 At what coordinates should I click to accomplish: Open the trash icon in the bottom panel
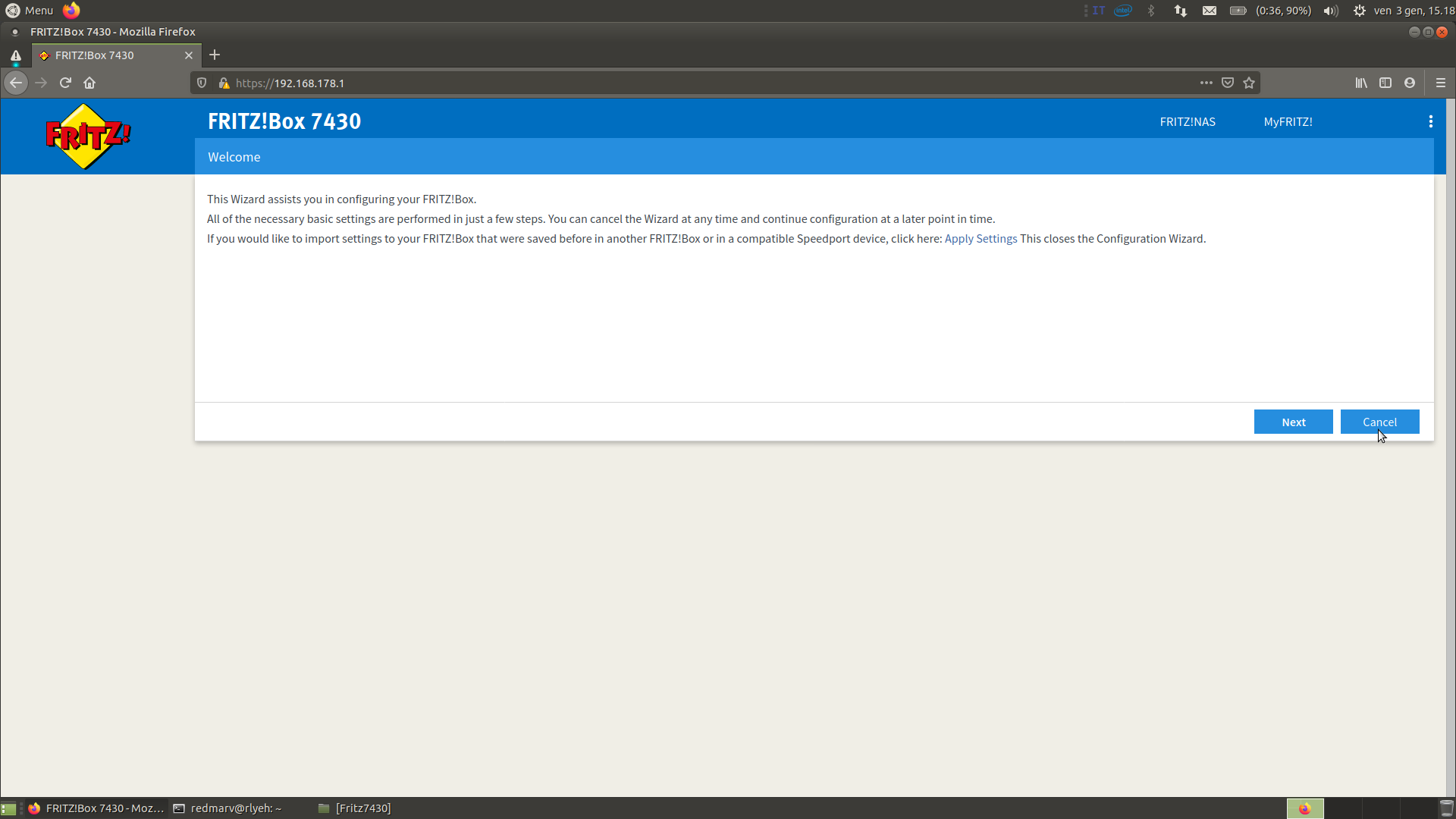coord(1447,808)
